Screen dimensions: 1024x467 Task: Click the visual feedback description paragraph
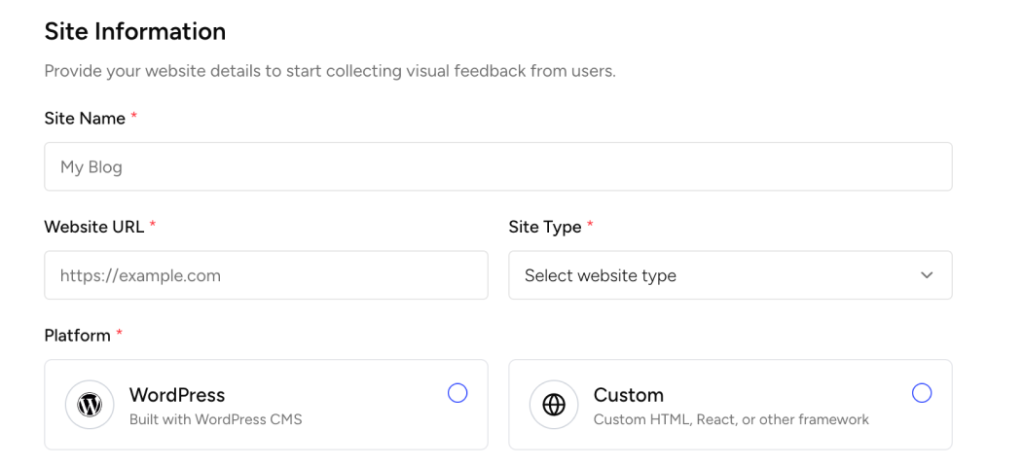[329, 72]
